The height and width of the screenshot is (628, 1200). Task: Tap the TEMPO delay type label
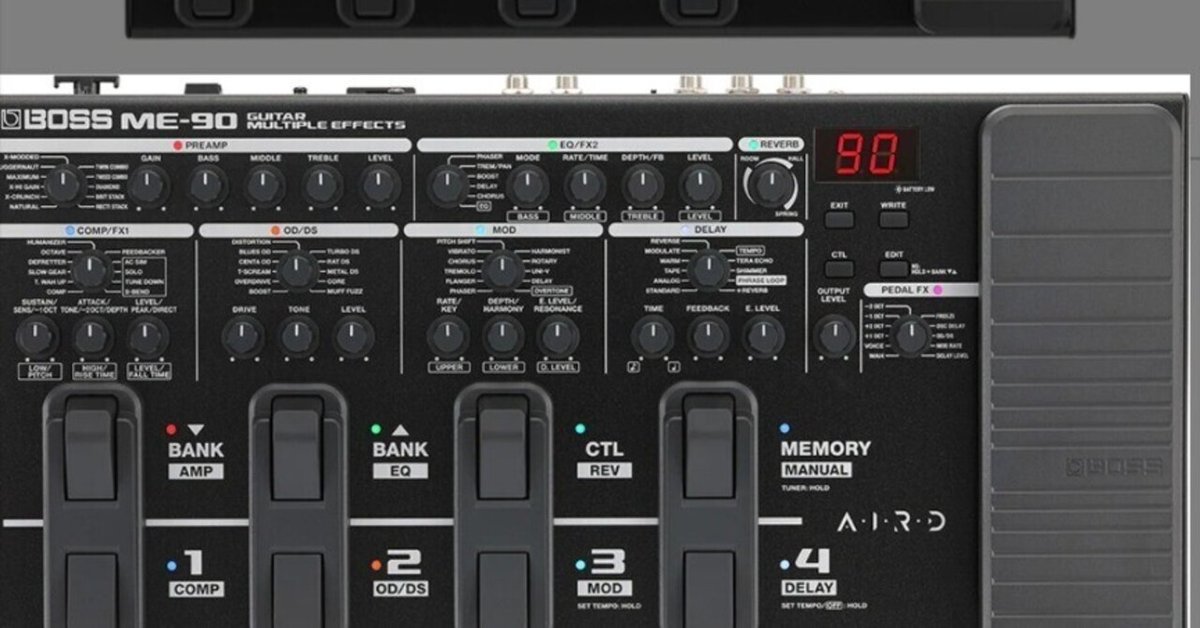pyautogui.click(x=750, y=250)
